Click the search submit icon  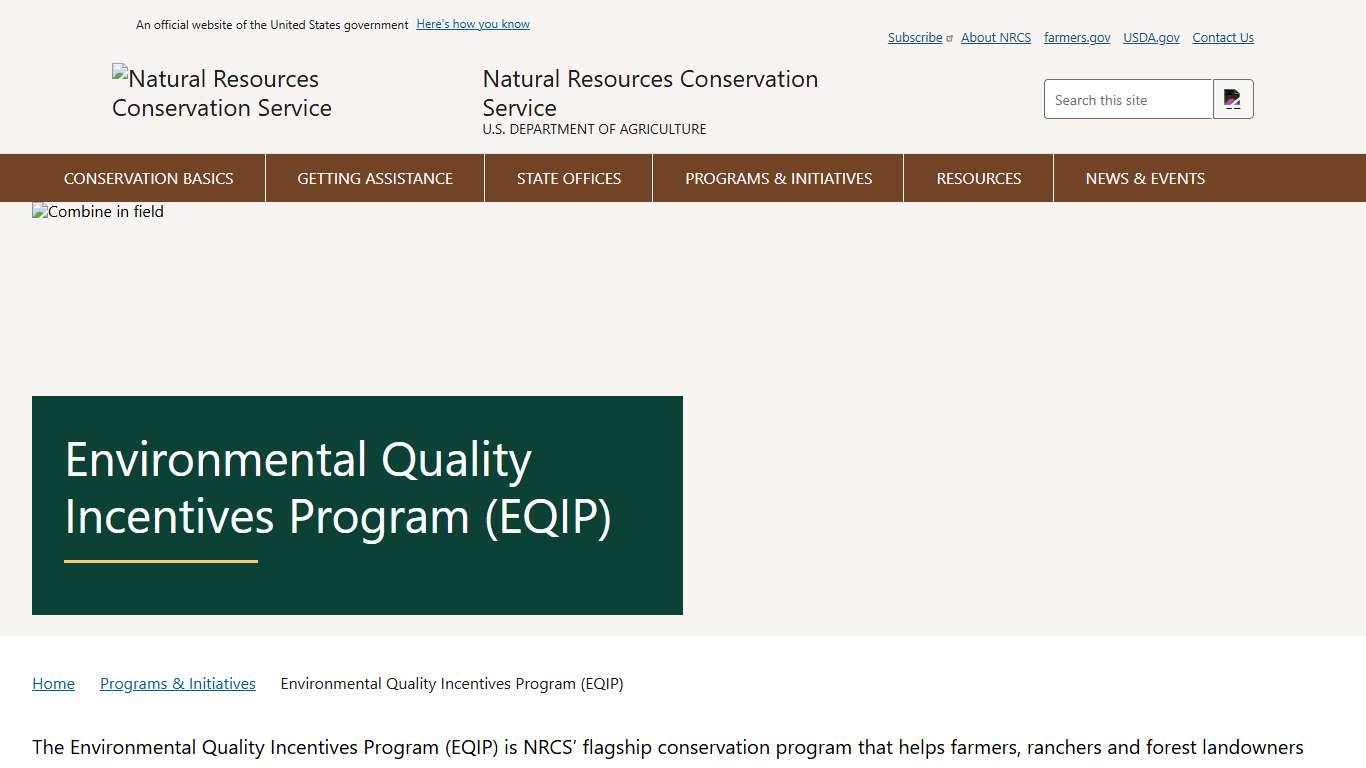(x=1233, y=98)
